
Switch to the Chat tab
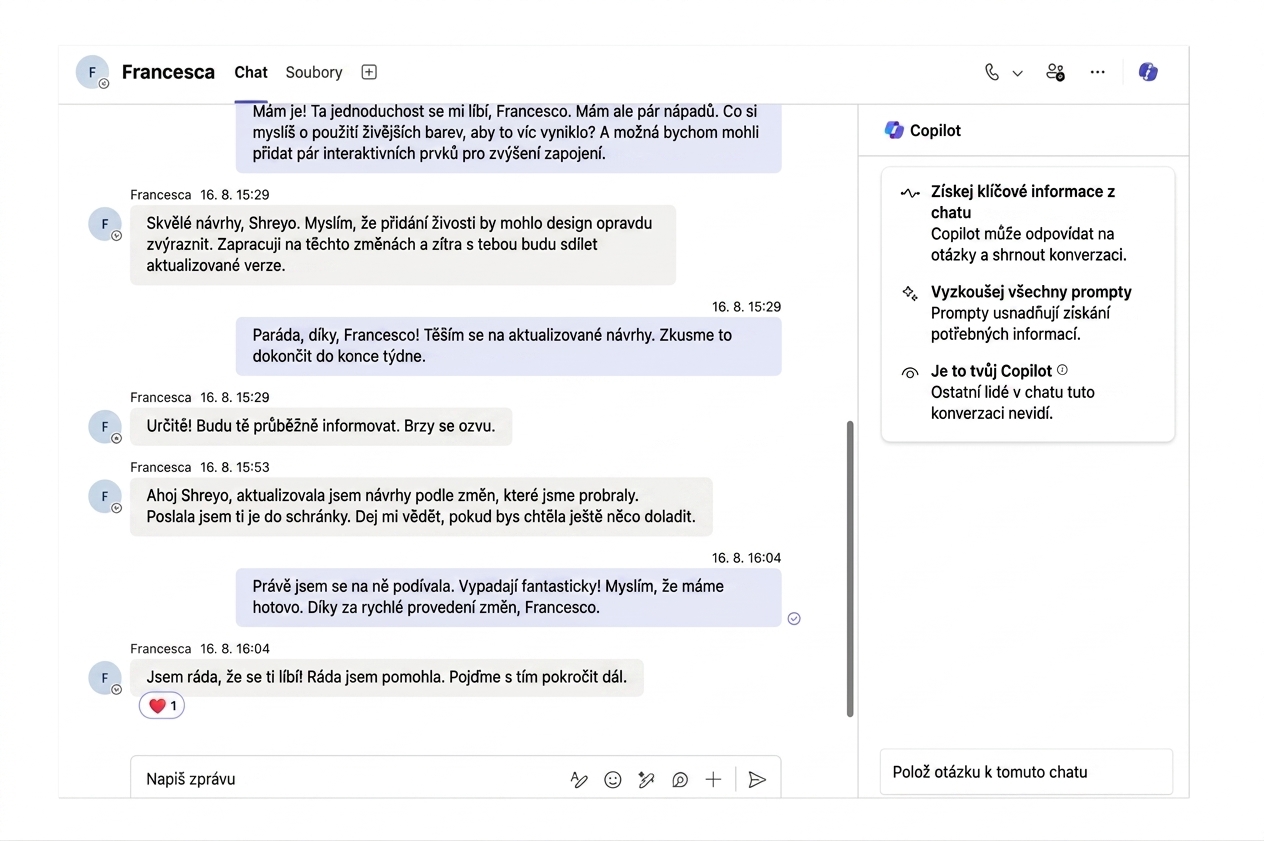point(251,72)
